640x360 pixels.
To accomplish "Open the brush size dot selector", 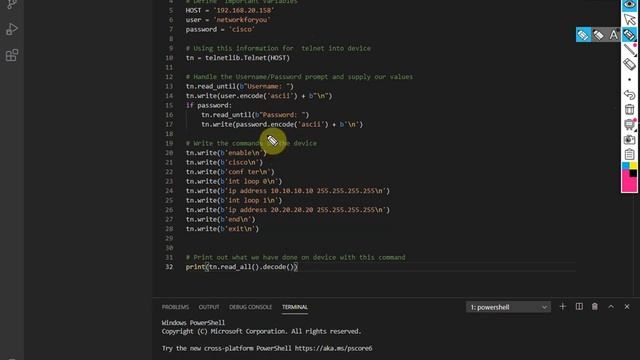I will click(x=630, y=80).
